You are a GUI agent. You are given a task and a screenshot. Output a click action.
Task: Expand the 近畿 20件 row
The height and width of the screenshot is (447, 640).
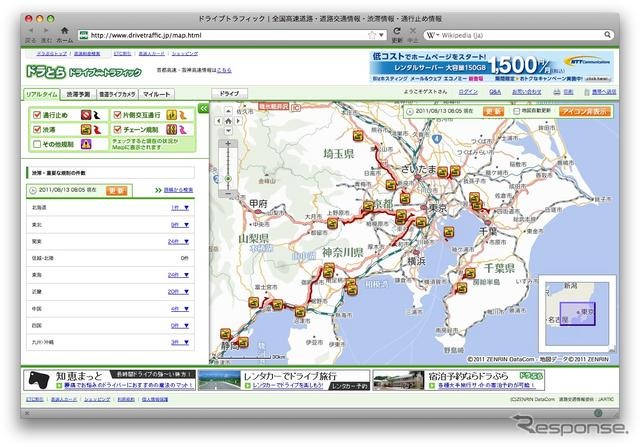click(x=110, y=292)
